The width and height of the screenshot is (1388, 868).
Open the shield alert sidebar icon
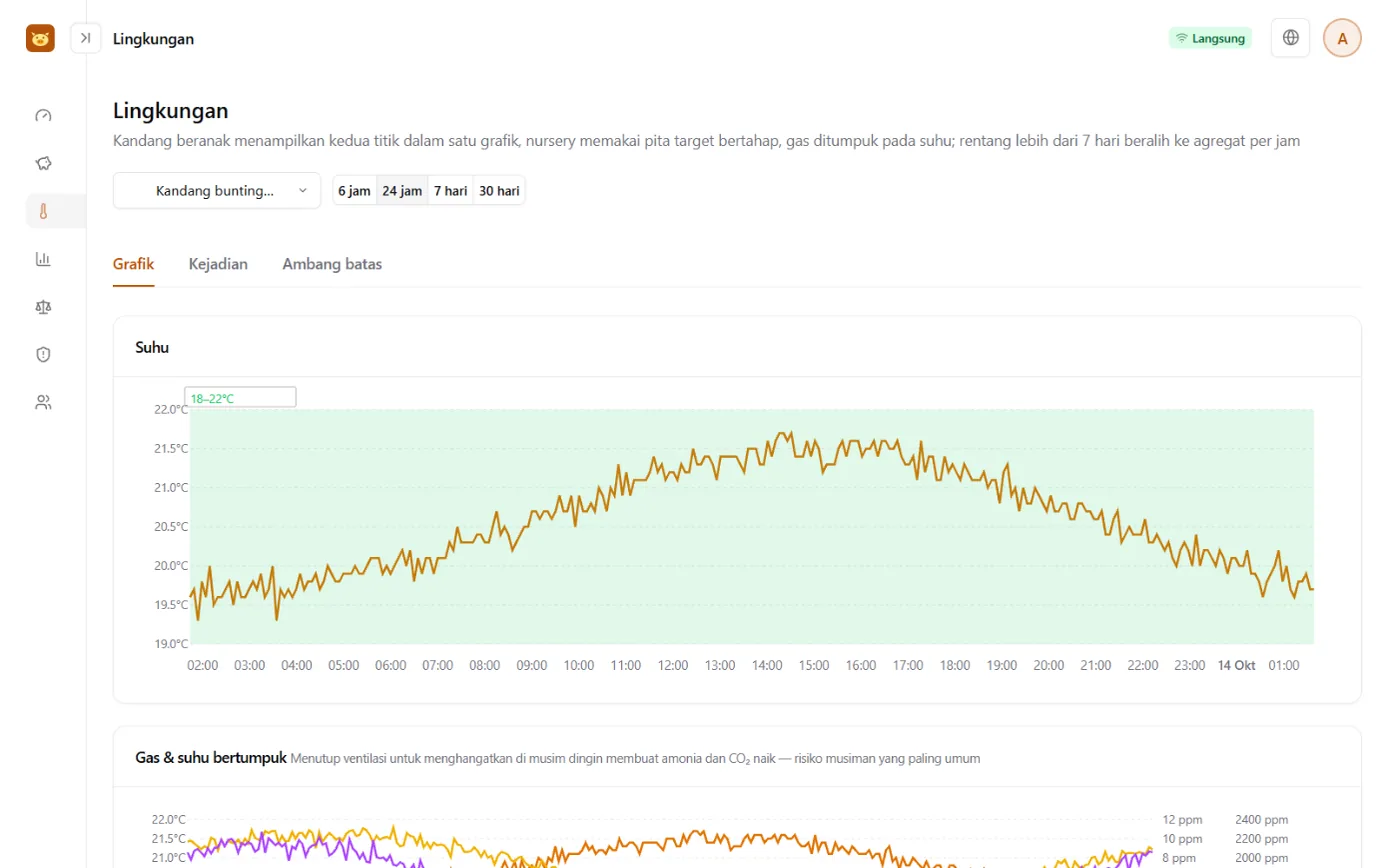click(43, 354)
